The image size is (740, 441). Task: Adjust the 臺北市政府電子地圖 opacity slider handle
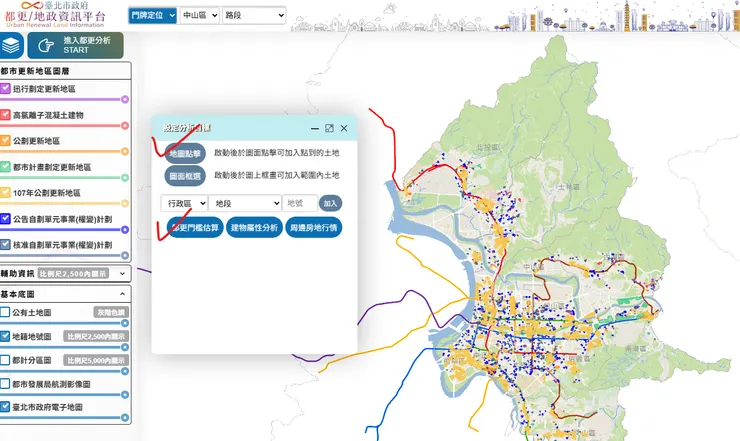point(125,417)
